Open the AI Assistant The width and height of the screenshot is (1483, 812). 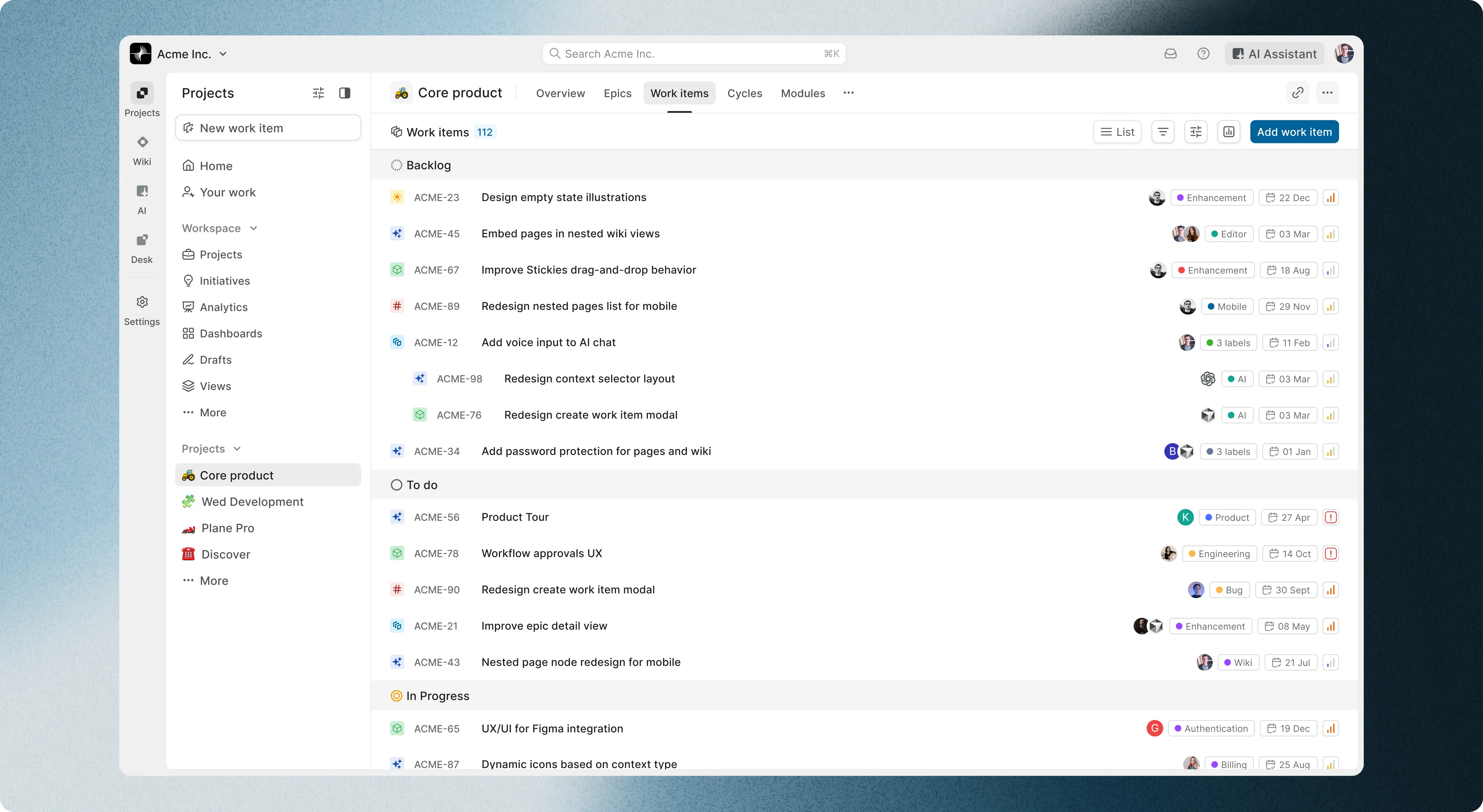[1274, 53]
